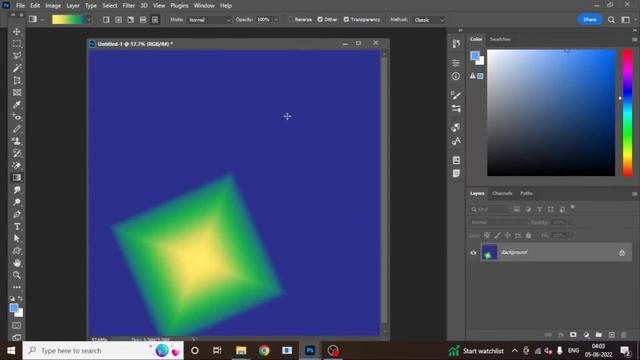
Task: Select the Gradient tool
Action: point(17,178)
